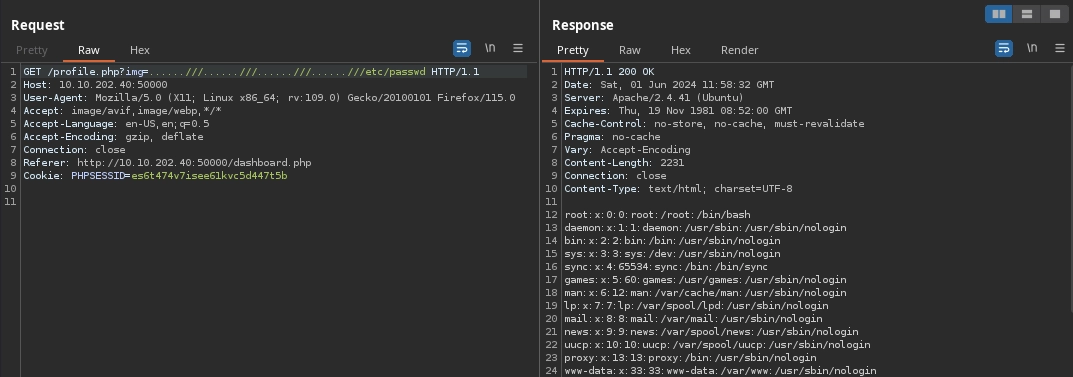The height and width of the screenshot is (377, 1073).
Task: Click the proxy passwd entry line
Action: pyautogui.click(x=690, y=358)
